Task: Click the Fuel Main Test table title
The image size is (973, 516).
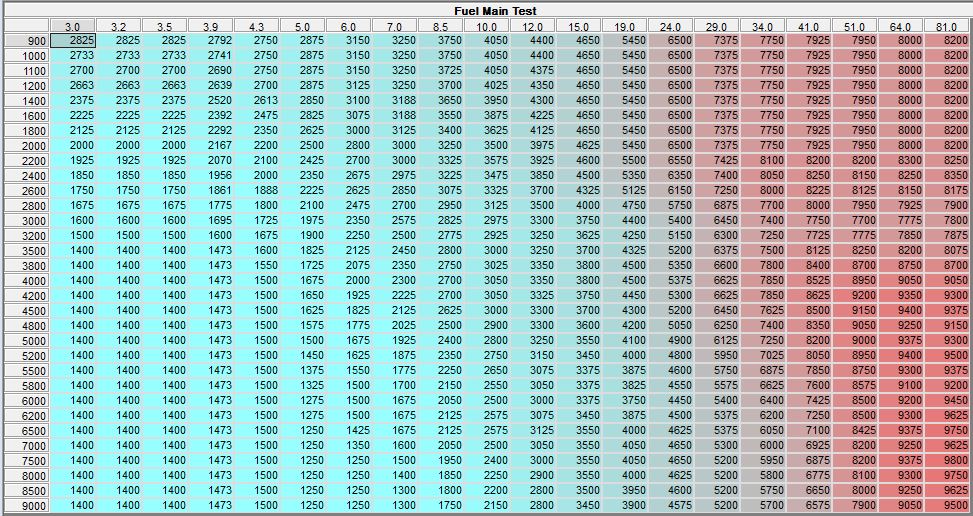Action: click(x=495, y=11)
